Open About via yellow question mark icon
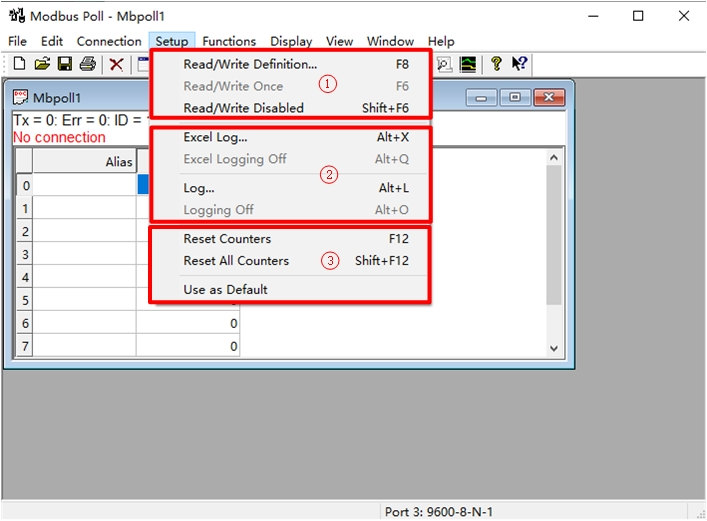 pos(496,64)
